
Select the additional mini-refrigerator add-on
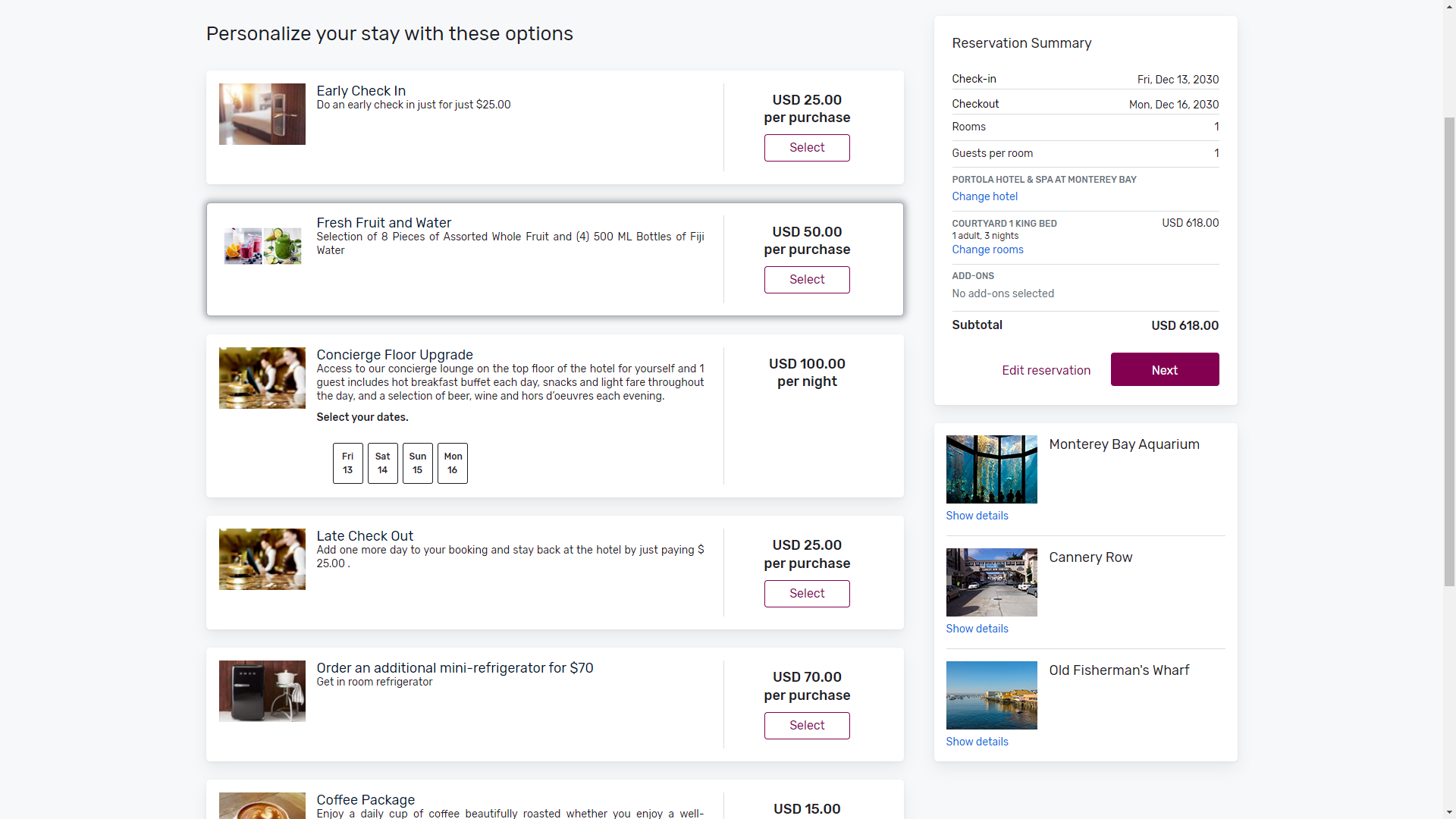(807, 726)
